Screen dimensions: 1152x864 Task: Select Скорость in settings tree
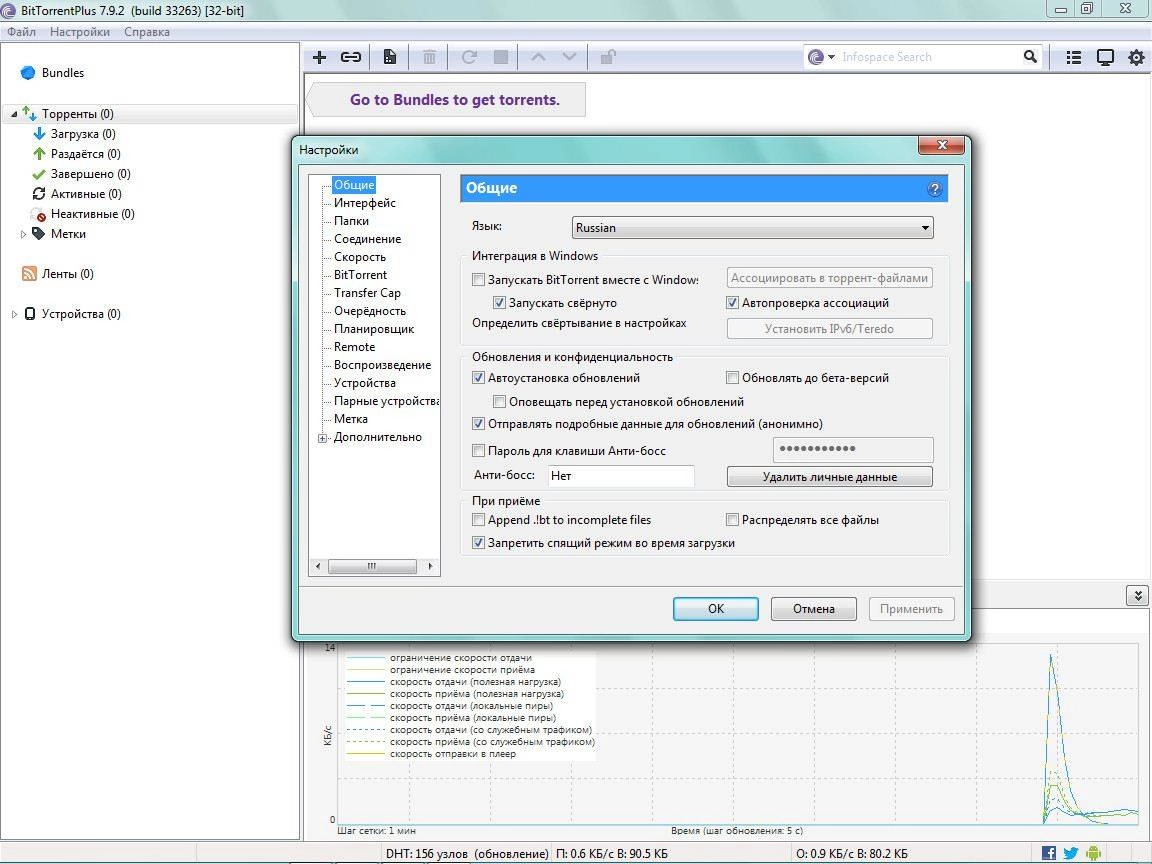[360, 256]
